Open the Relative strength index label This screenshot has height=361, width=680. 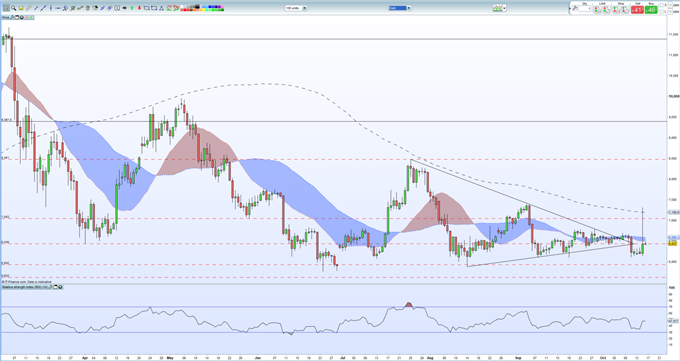click(25, 287)
